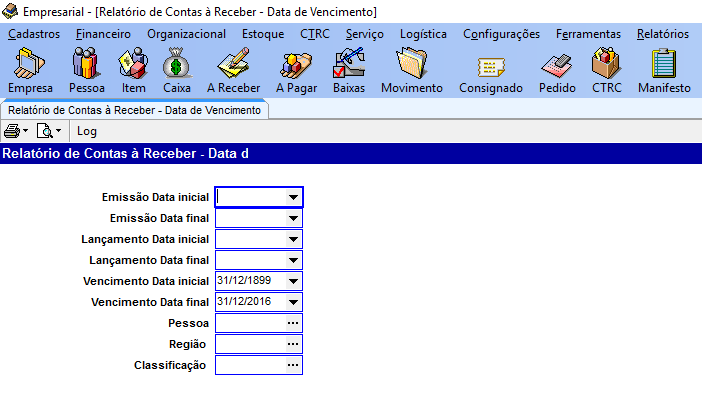Click the Região input field
Screen dimensions: 702x411
tap(249, 344)
